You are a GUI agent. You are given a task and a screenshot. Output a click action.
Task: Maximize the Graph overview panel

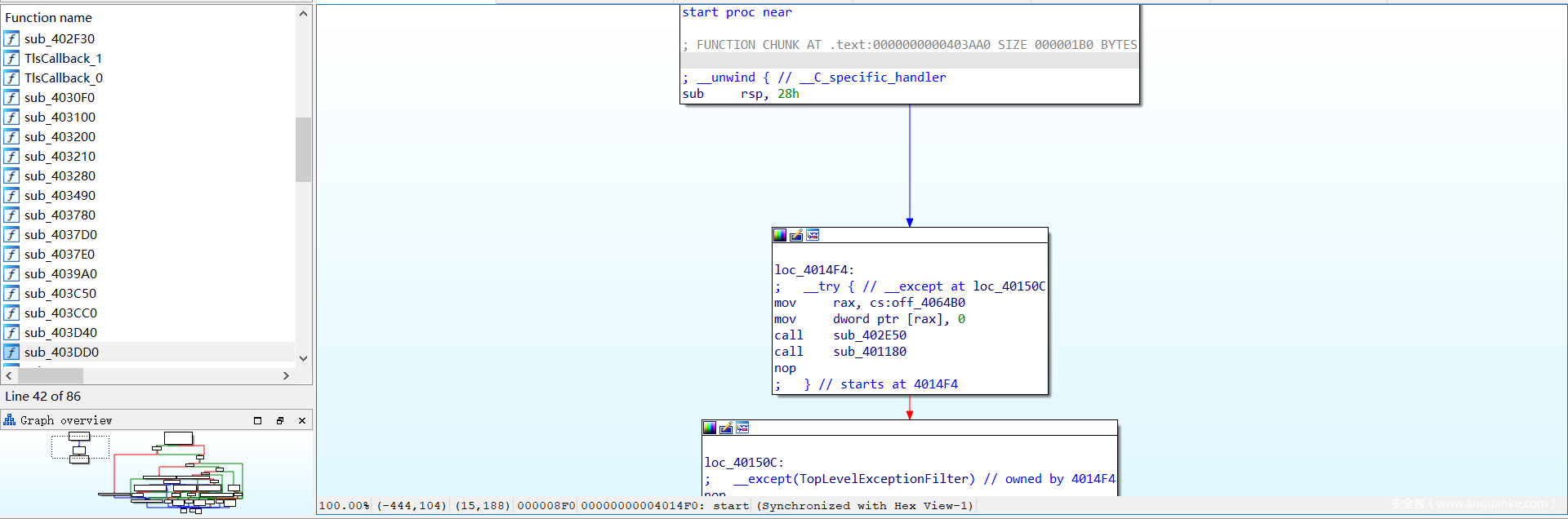258,420
